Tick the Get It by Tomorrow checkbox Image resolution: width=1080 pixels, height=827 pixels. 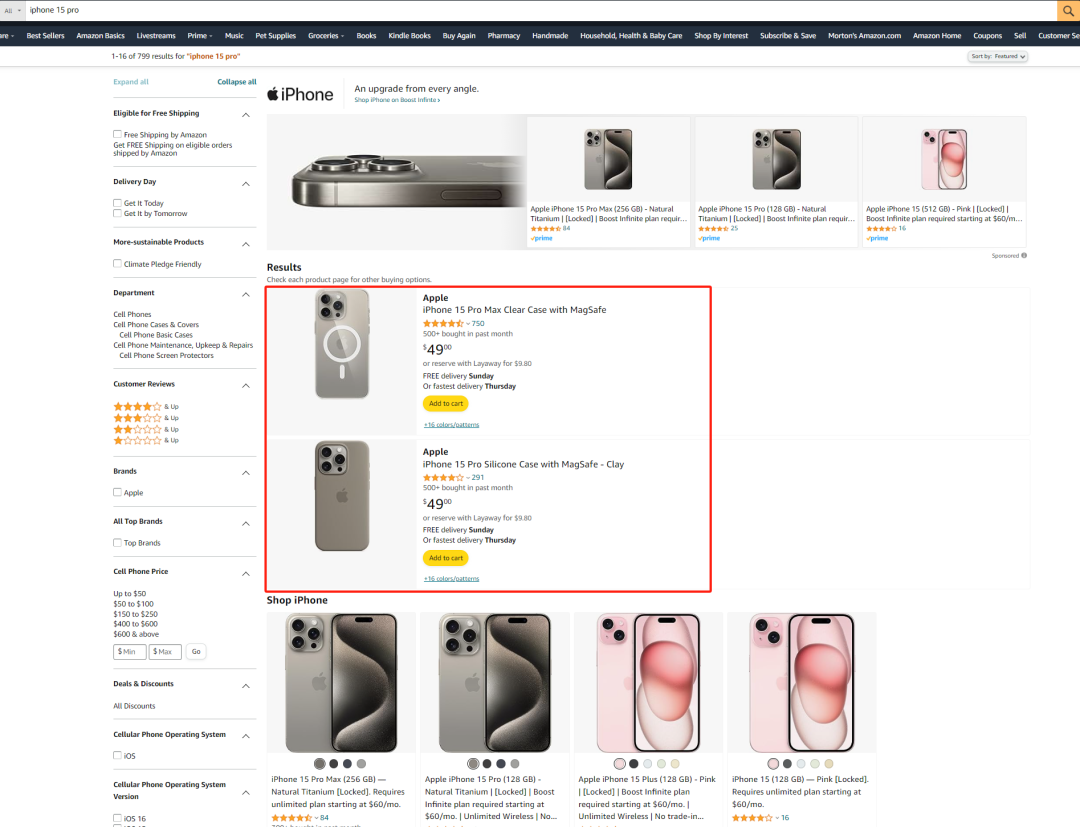click(x=118, y=214)
